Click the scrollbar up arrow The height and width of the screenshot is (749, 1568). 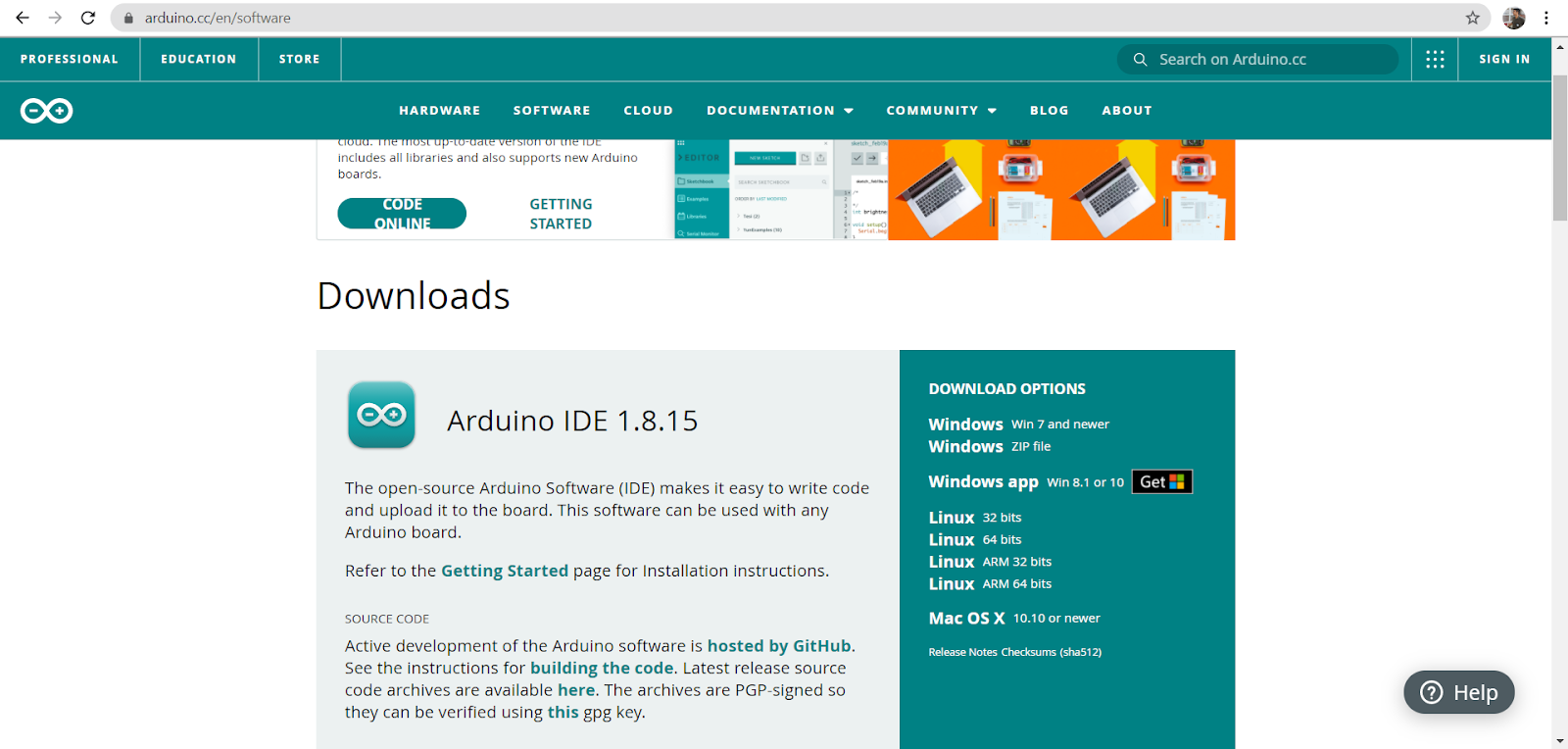tap(1560, 45)
